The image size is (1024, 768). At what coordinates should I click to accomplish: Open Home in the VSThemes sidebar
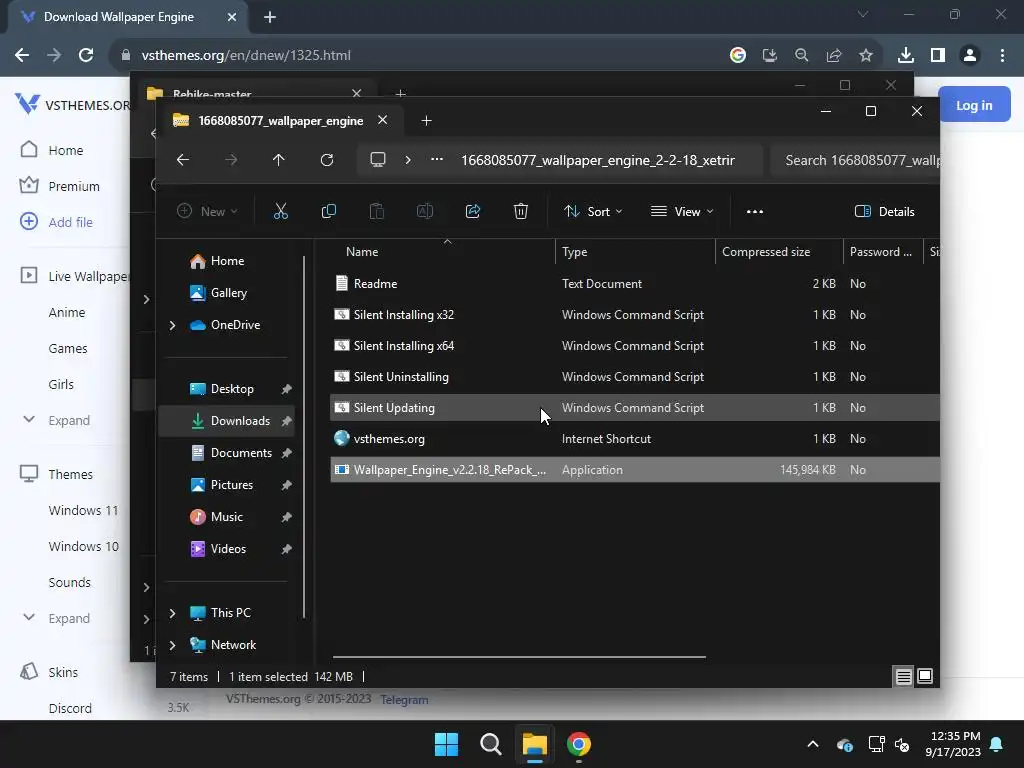tap(65, 150)
